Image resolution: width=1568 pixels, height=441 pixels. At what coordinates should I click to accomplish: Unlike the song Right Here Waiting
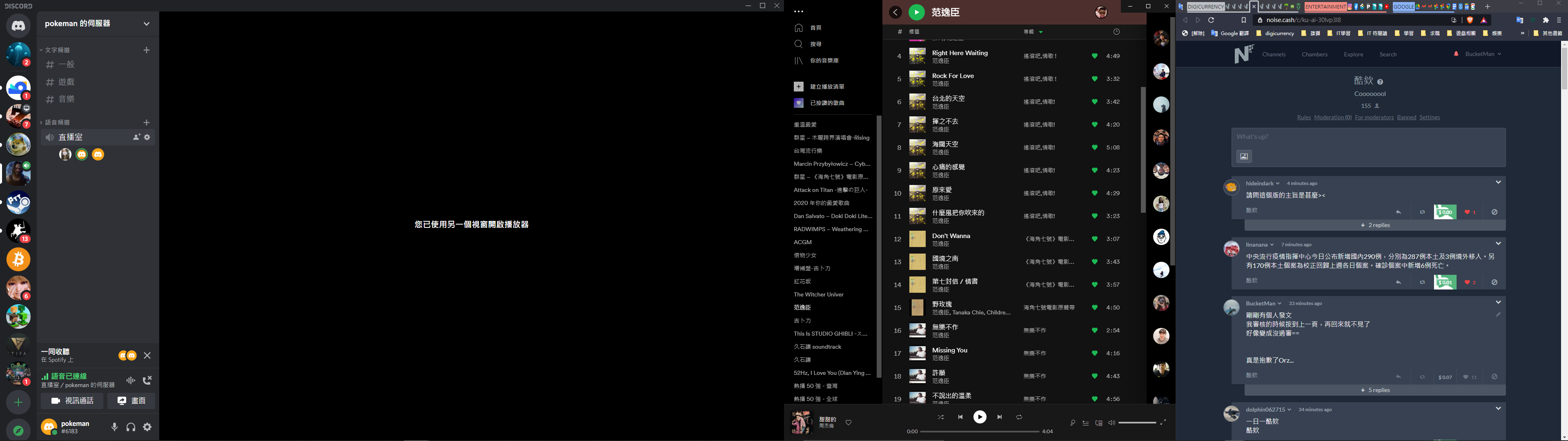tap(1094, 56)
